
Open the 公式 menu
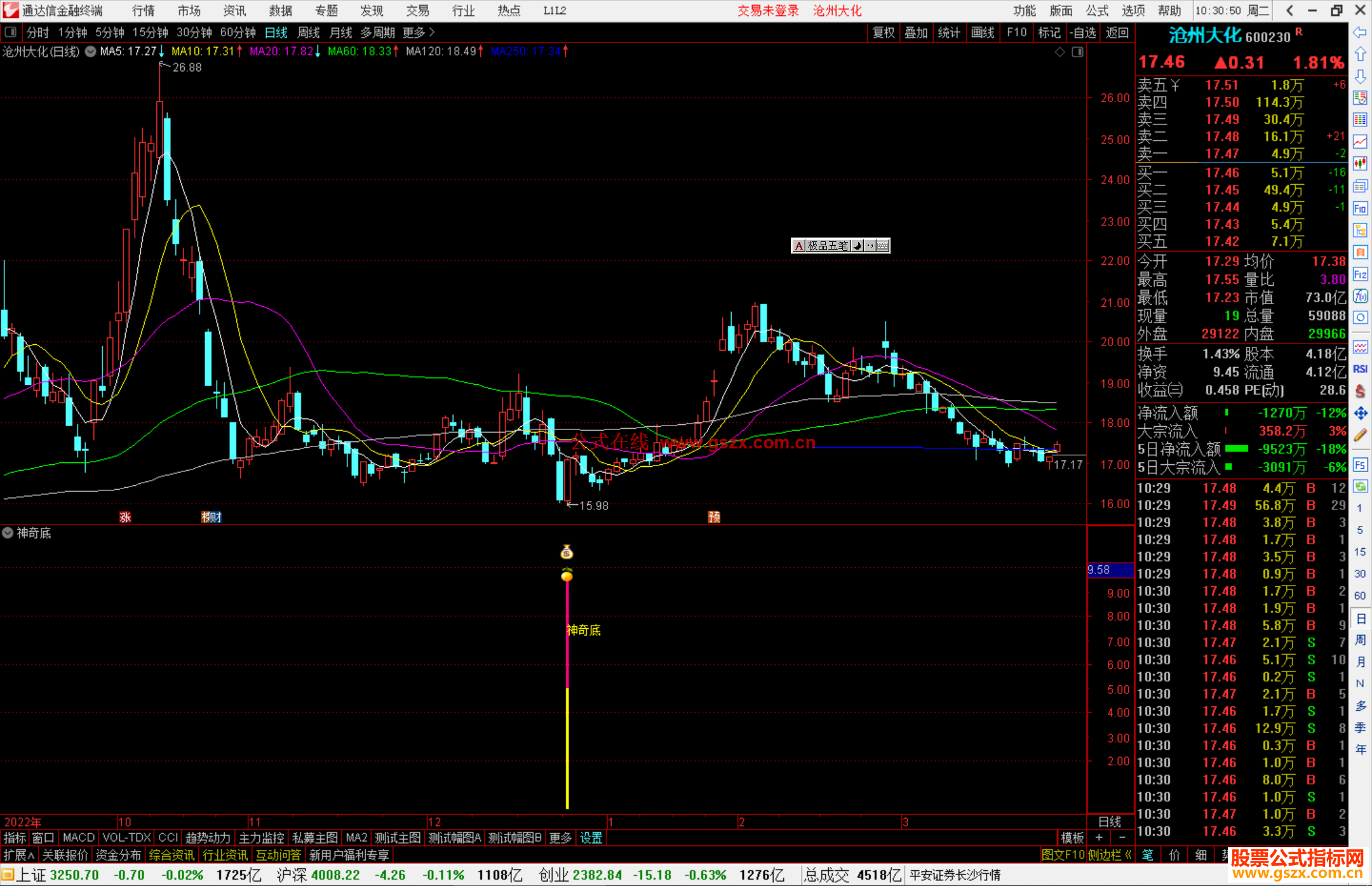coord(1097,11)
